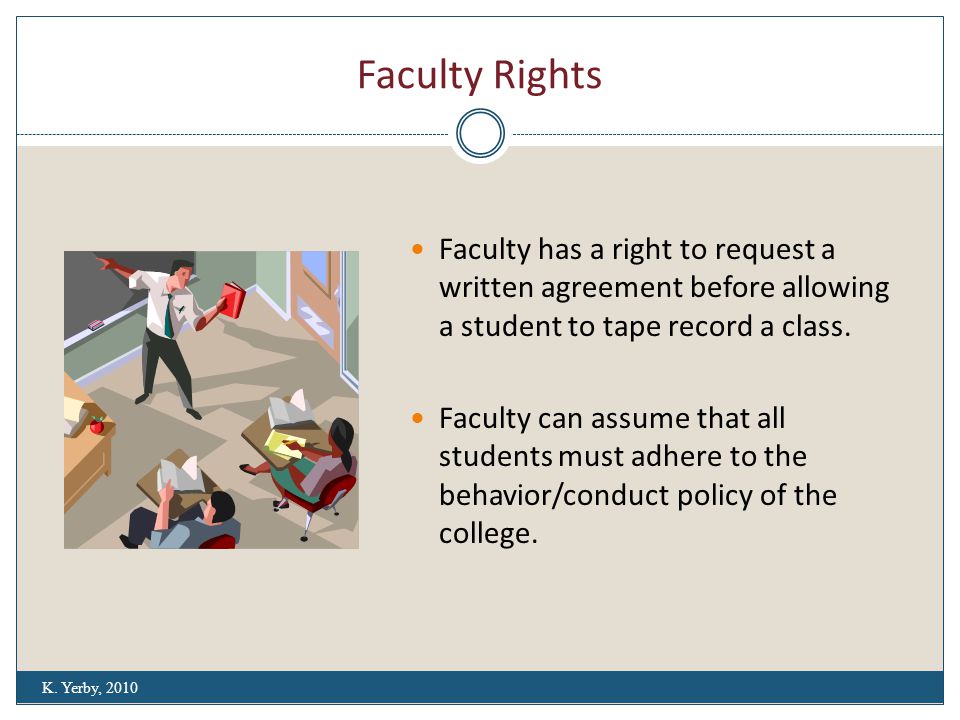This screenshot has height=720, width=960.
Task: Click the first orange bullet point
Action: click(418, 249)
